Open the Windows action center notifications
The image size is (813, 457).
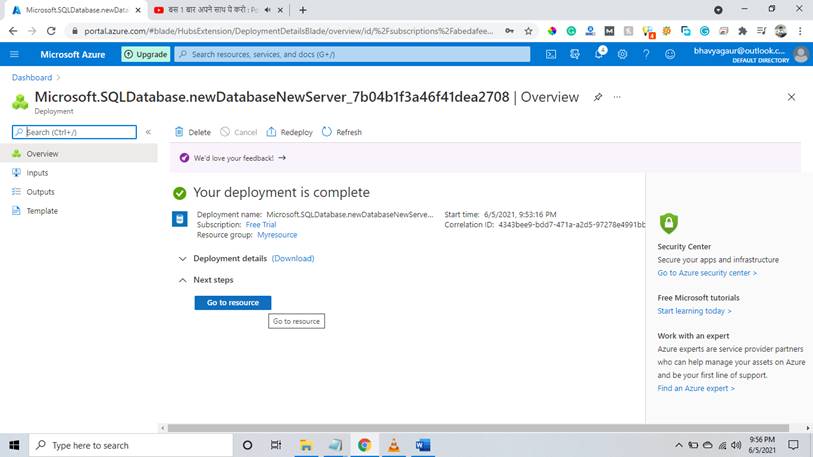tap(793, 445)
